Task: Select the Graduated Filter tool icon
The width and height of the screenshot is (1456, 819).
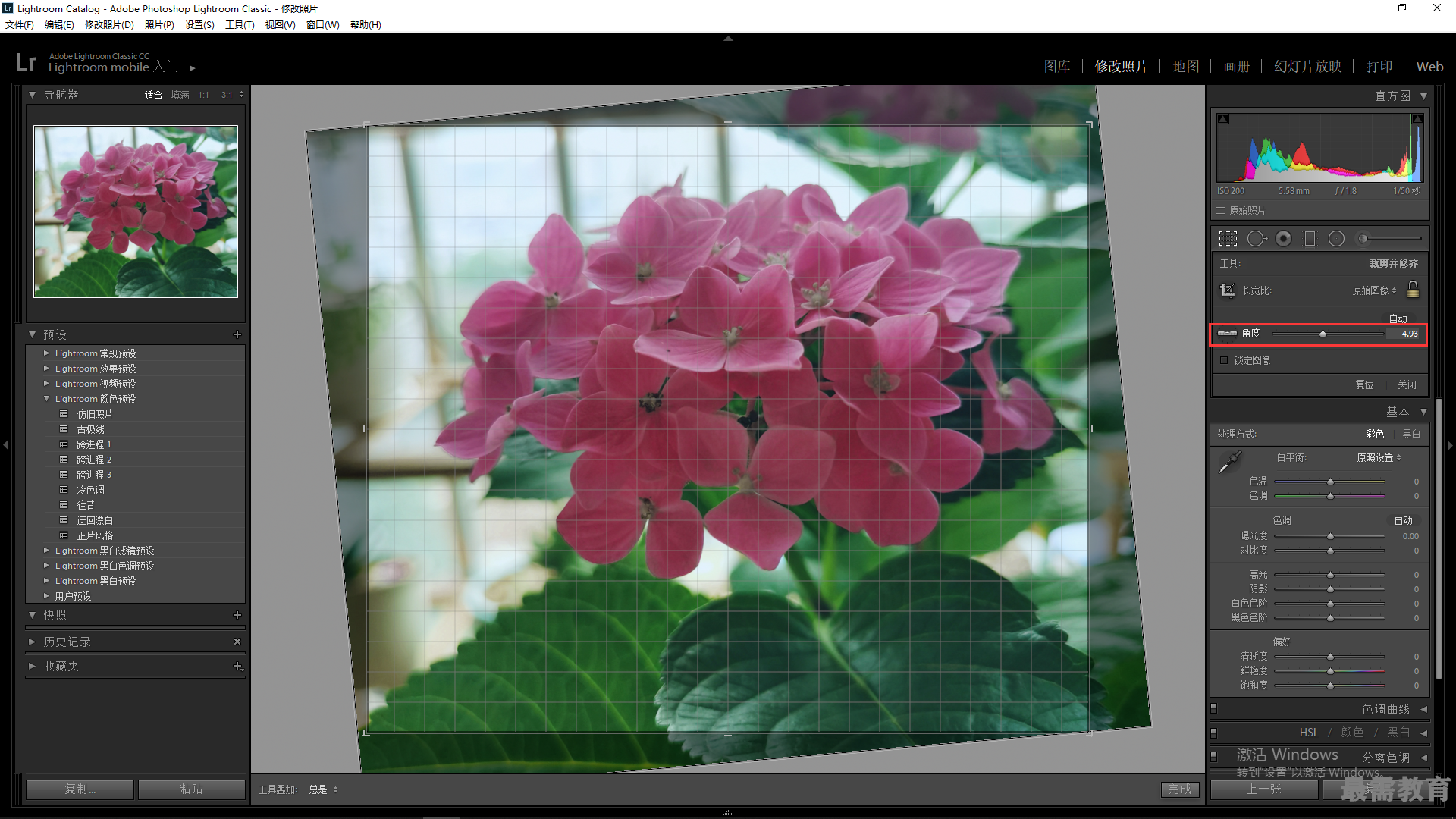Action: [1310, 239]
